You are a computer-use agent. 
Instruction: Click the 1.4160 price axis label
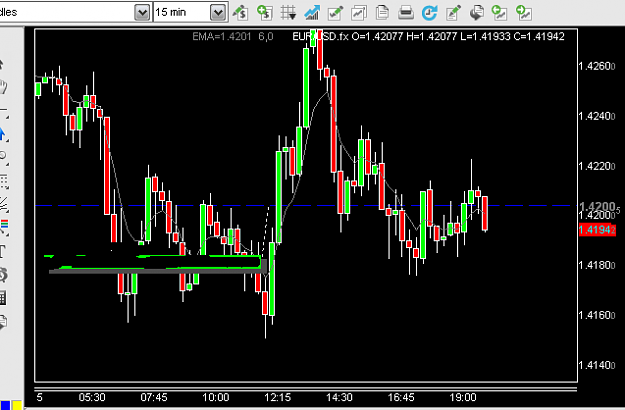tap(597, 315)
